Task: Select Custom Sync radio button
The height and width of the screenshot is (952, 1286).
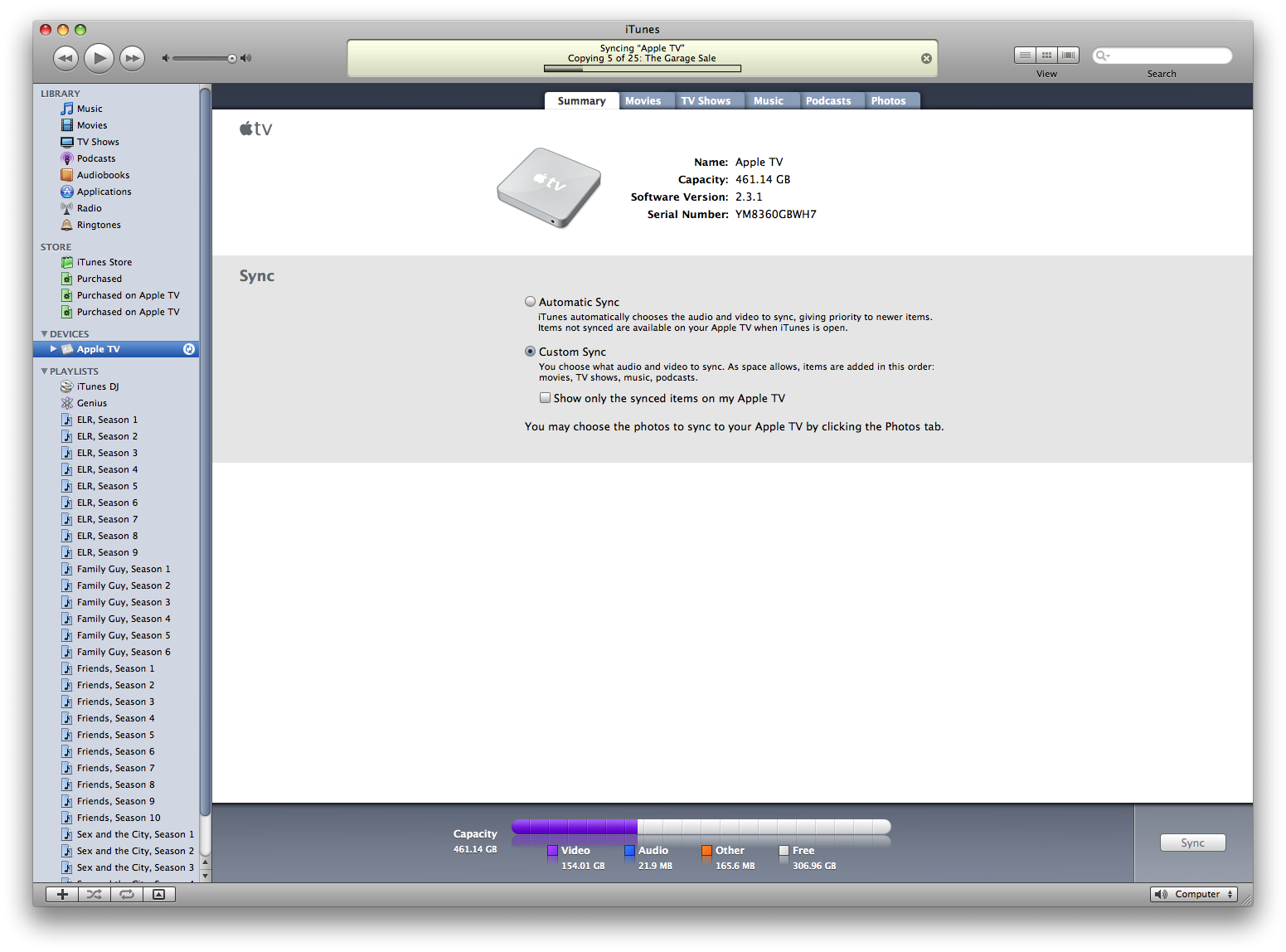Action: point(530,352)
